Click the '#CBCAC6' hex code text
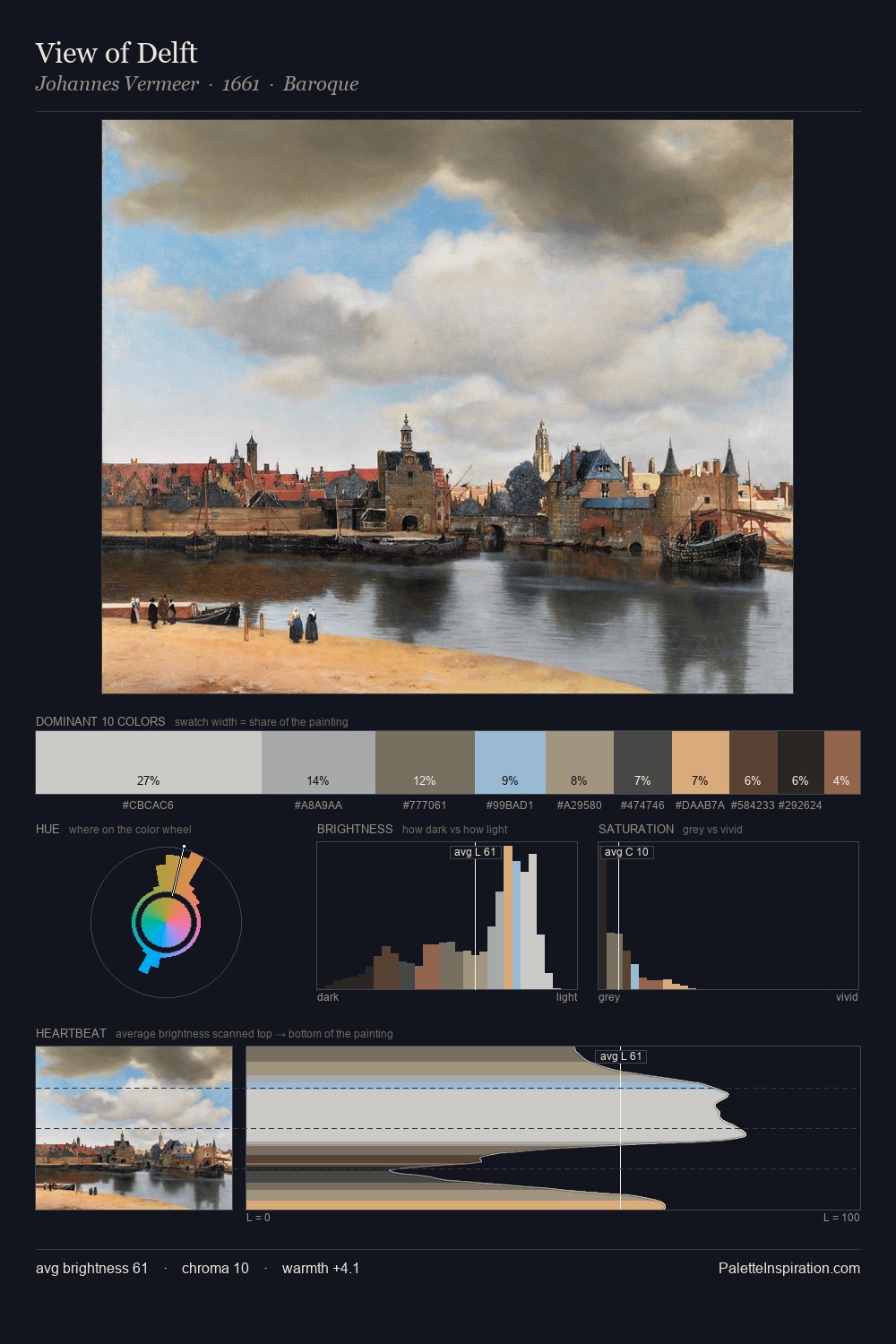This screenshot has width=896, height=1344. 149,806
